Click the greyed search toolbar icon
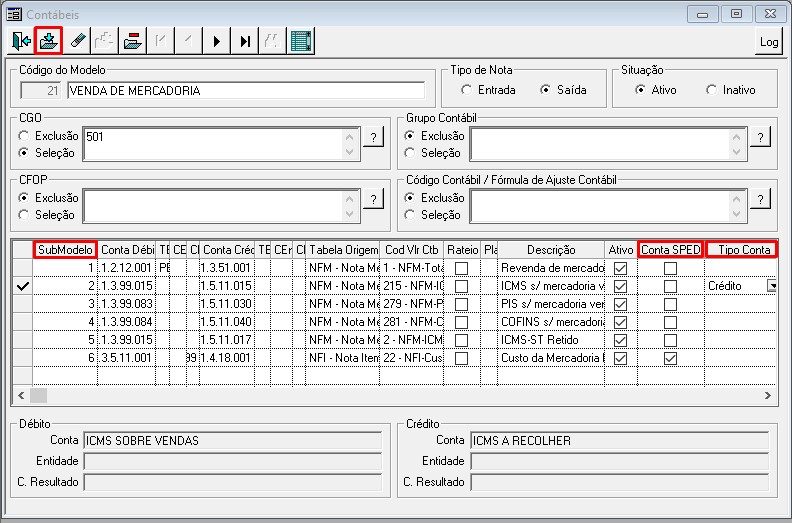Viewport: 792px width, 523px height. coord(273,41)
